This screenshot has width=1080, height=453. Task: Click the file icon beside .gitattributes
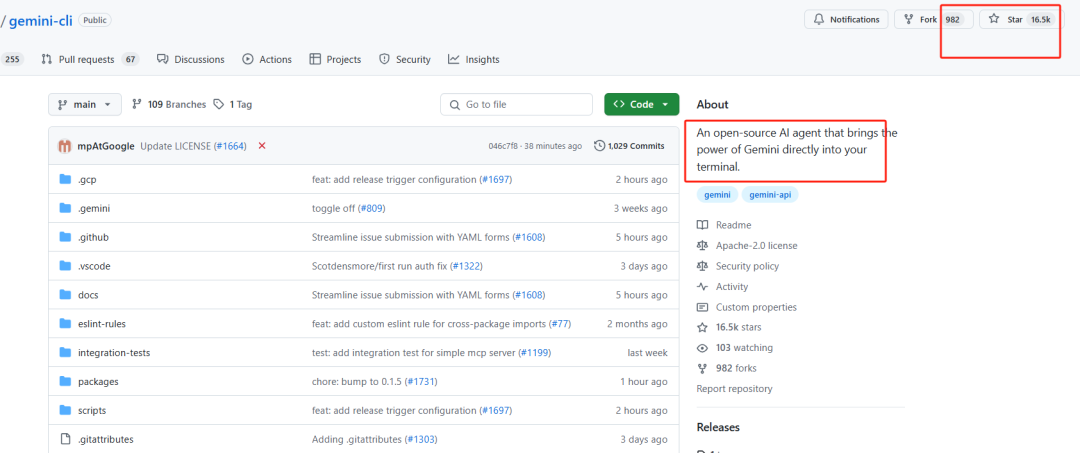(x=65, y=439)
